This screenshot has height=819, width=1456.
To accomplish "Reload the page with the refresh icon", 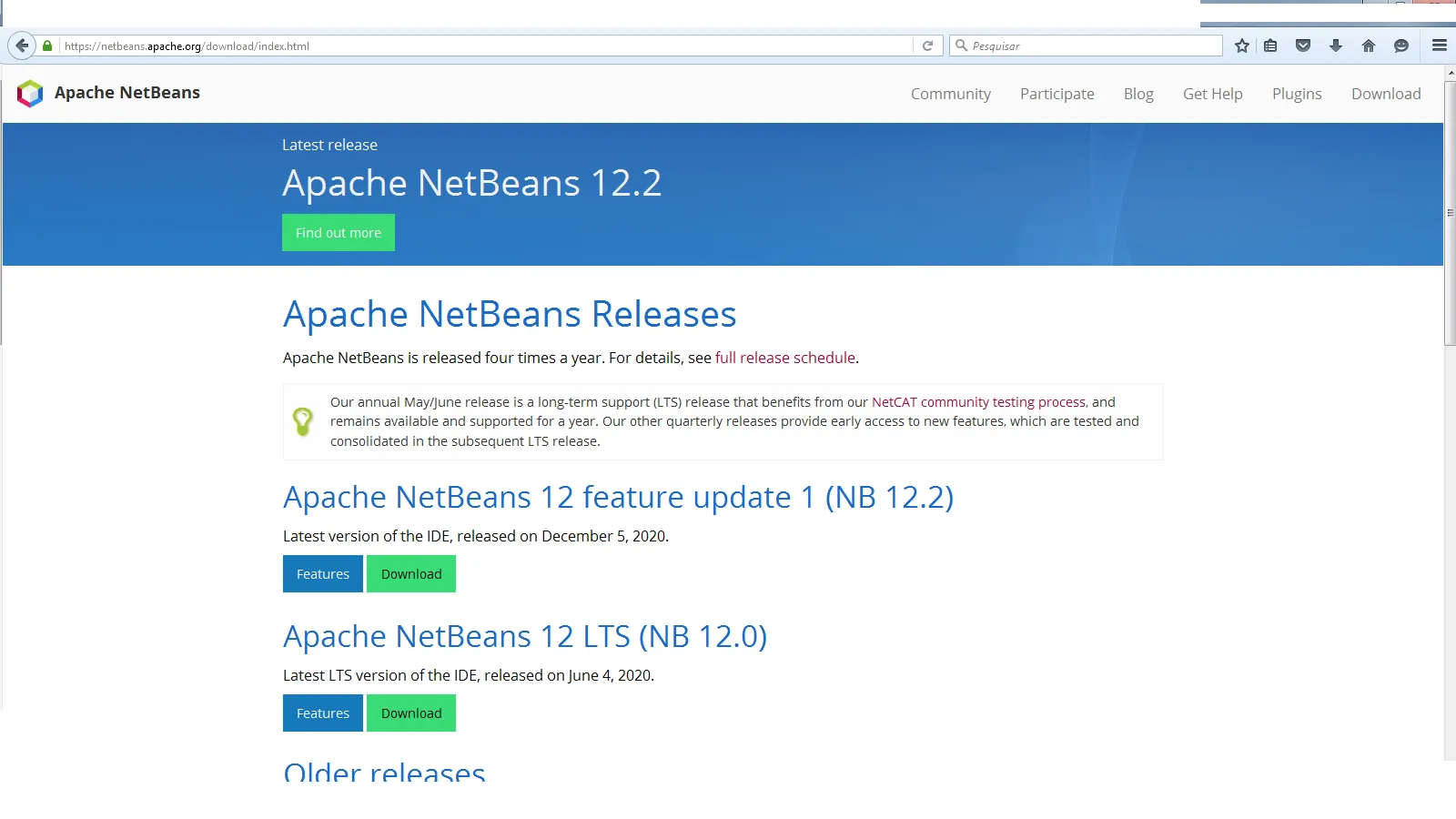I will pyautogui.click(x=927, y=45).
